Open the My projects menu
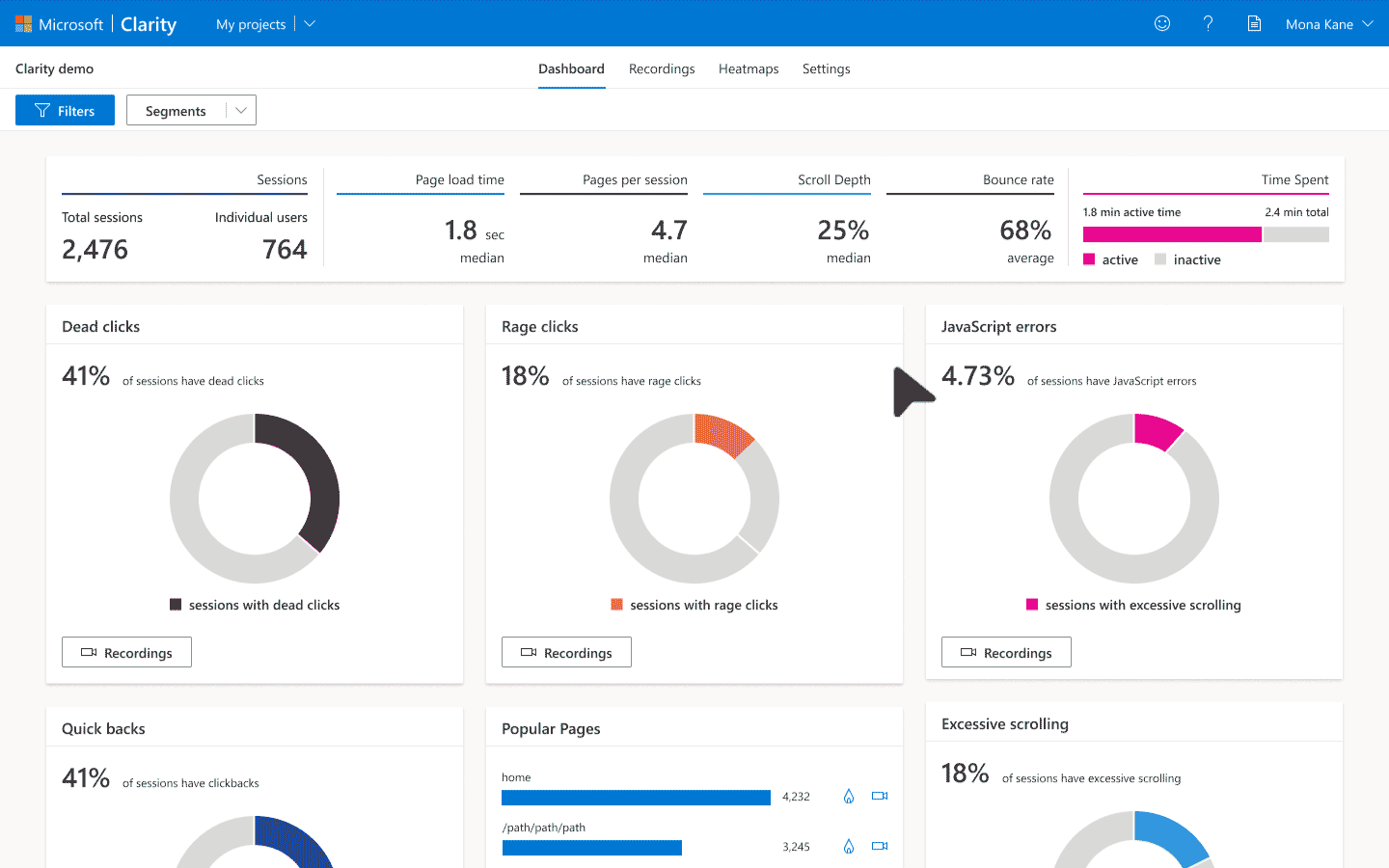Viewport: 1389px width, 868px height. [x=251, y=24]
